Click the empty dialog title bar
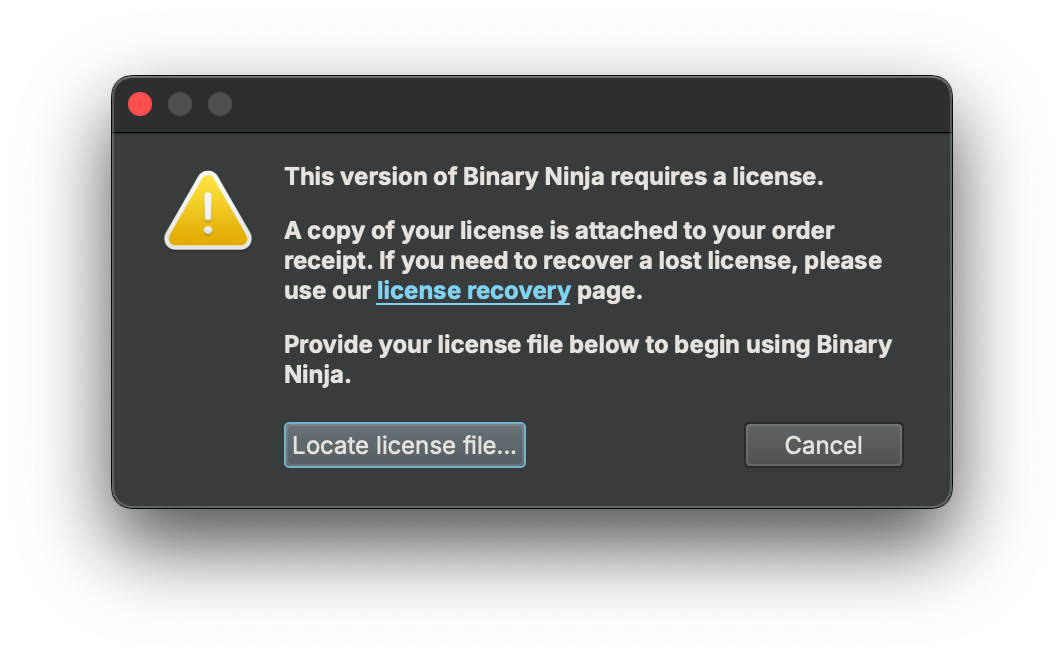 [x=584, y=104]
